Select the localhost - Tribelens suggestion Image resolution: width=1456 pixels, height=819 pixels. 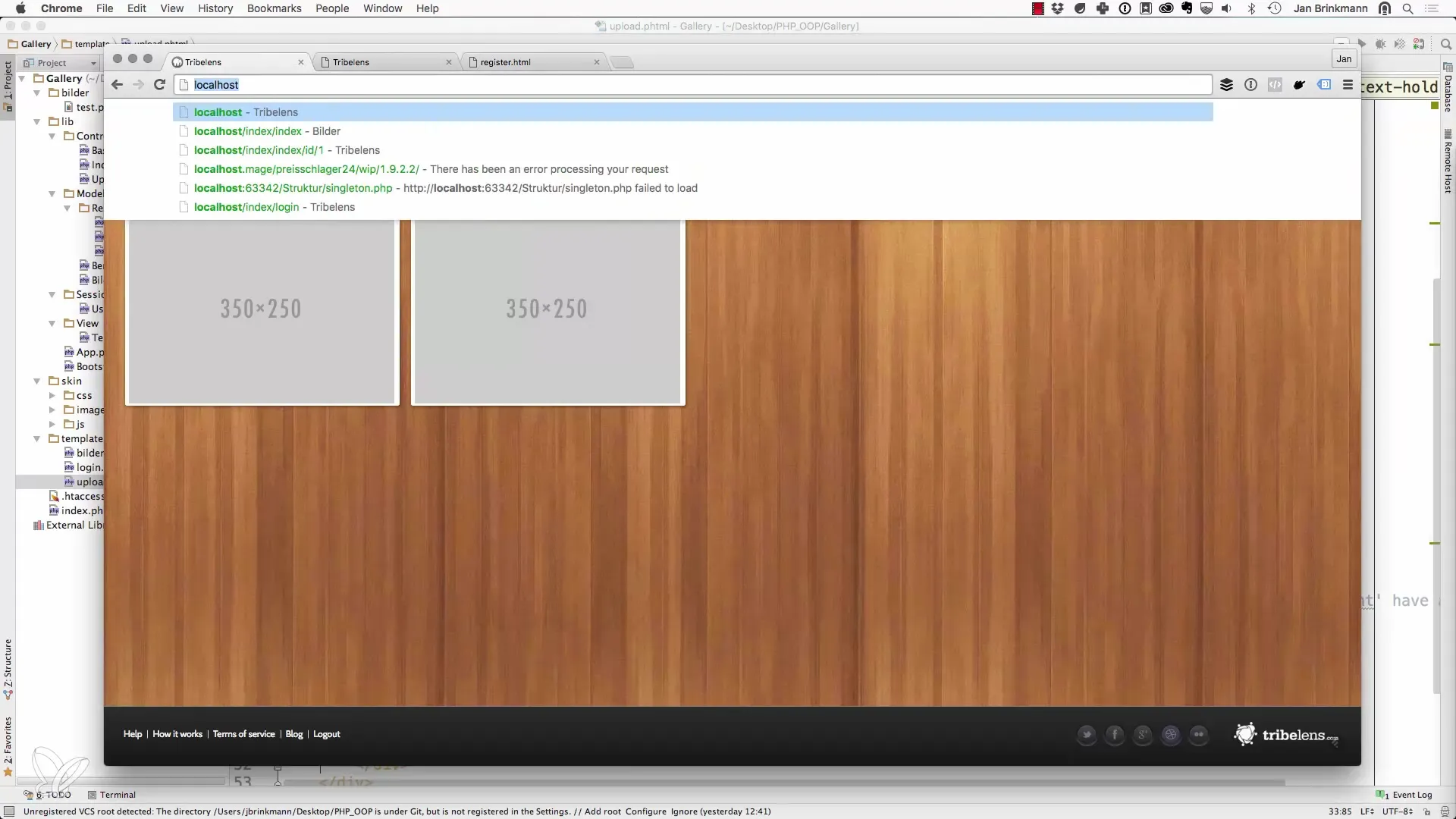(693, 112)
